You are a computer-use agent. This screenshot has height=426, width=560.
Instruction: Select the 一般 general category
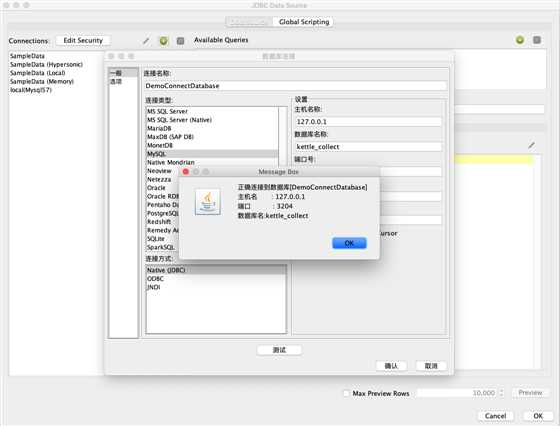pos(123,73)
